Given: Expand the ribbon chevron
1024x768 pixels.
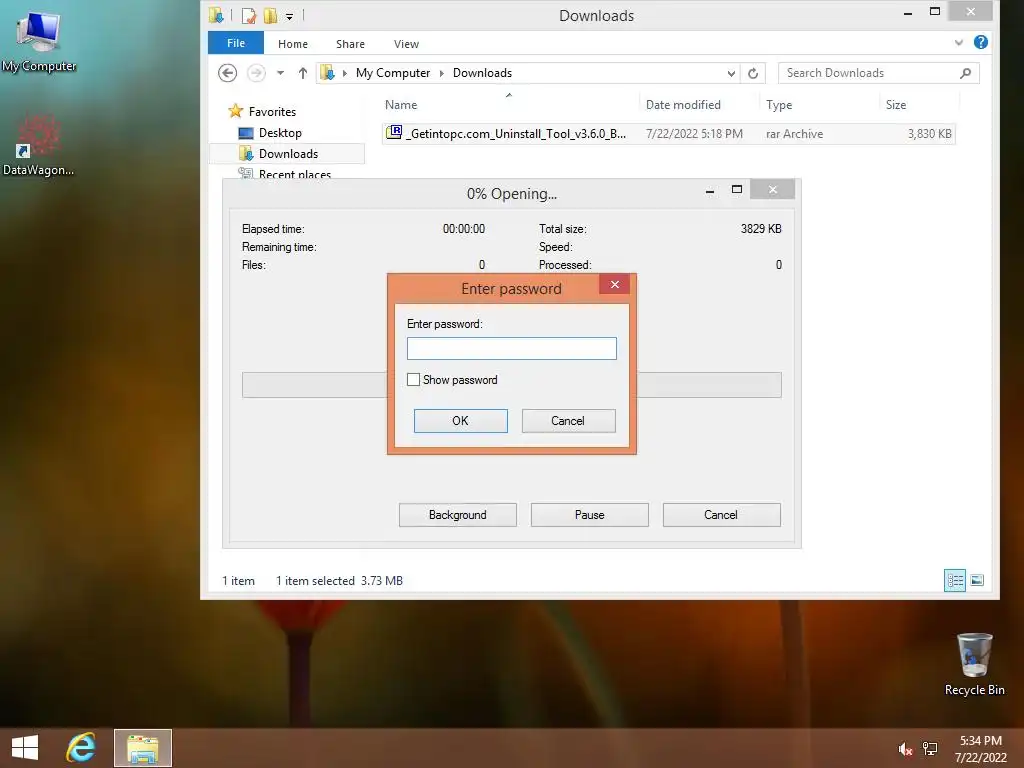Looking at the screenshot, I should coord(959,42).
